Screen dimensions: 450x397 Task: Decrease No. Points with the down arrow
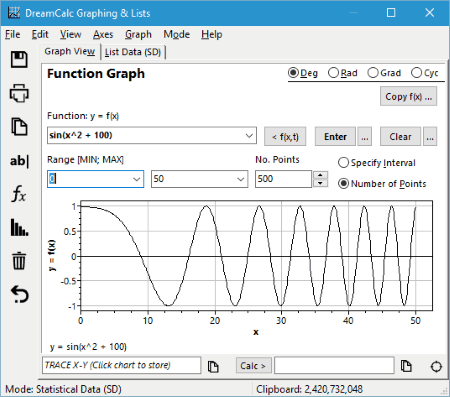point(320,183)
